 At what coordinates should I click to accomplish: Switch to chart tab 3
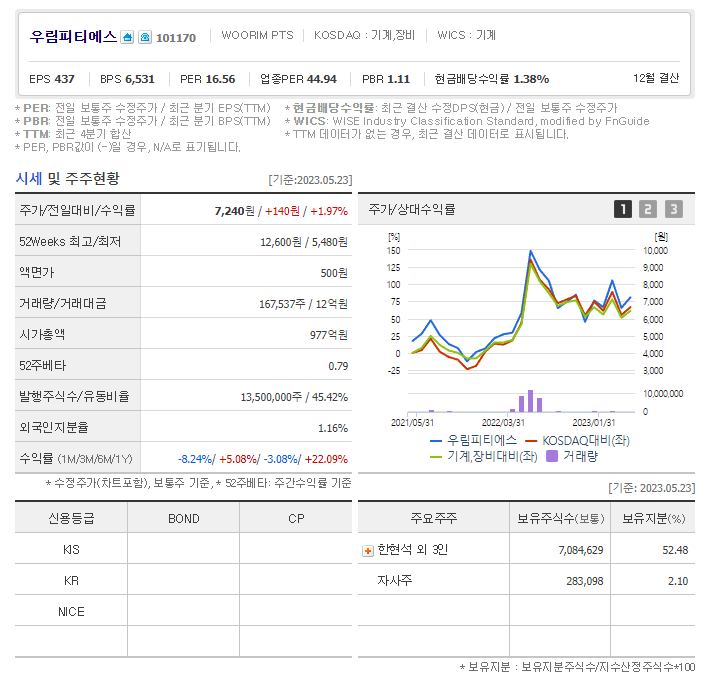click(674, 209)
